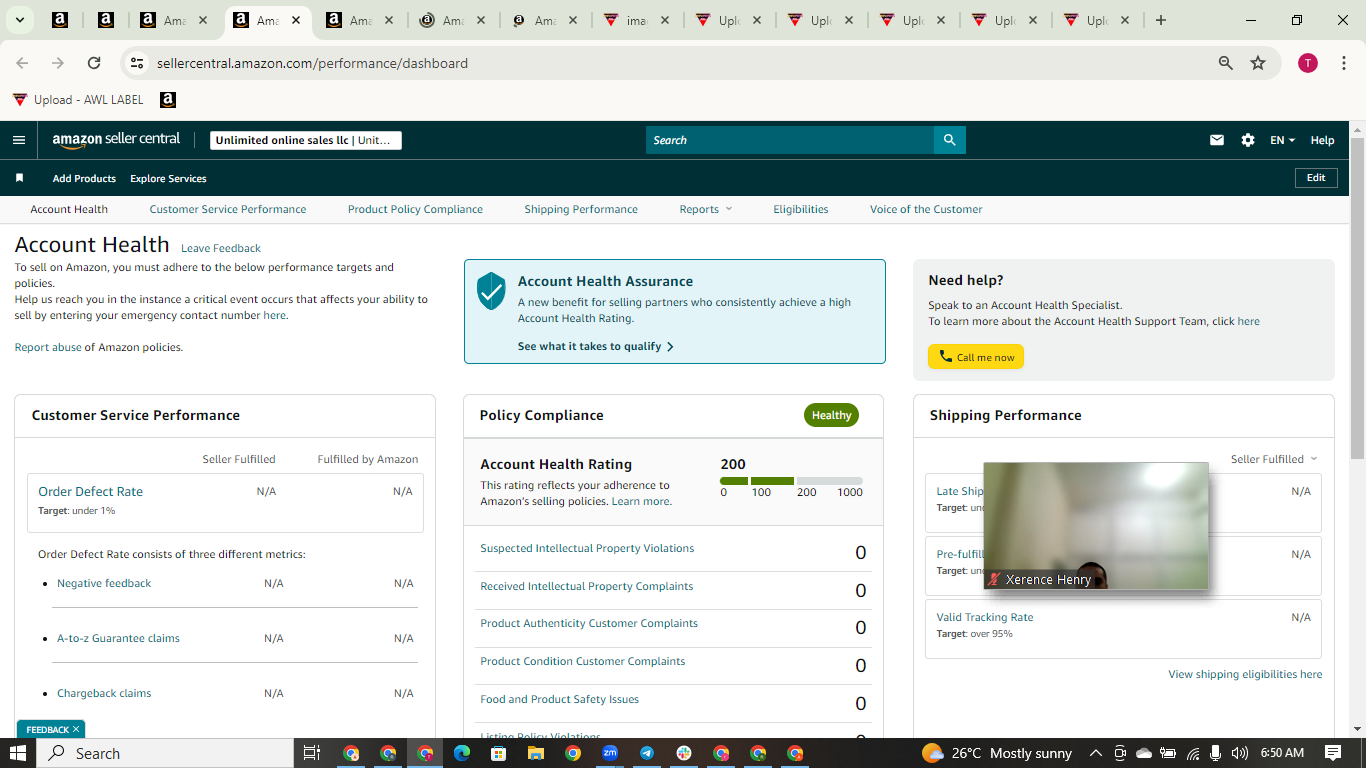The width and height of the screenshot is (1366, 768).
Task: Open the settings gear icon
Action: [x=1248, y=140]
